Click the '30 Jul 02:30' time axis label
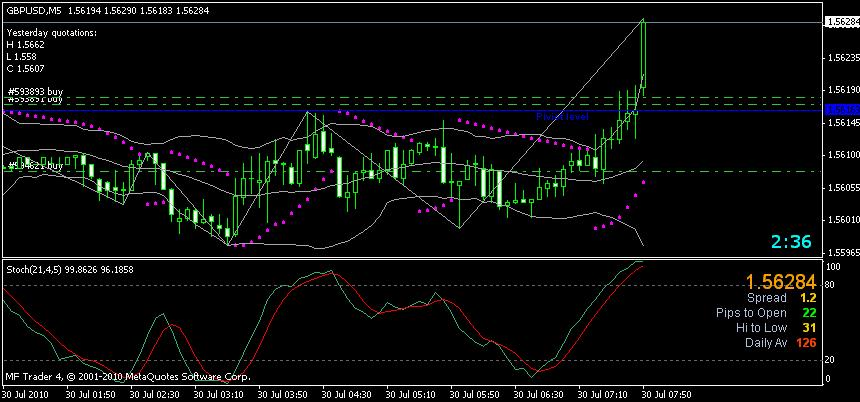This screenshot has width=860, height=402. click(154, 394)
